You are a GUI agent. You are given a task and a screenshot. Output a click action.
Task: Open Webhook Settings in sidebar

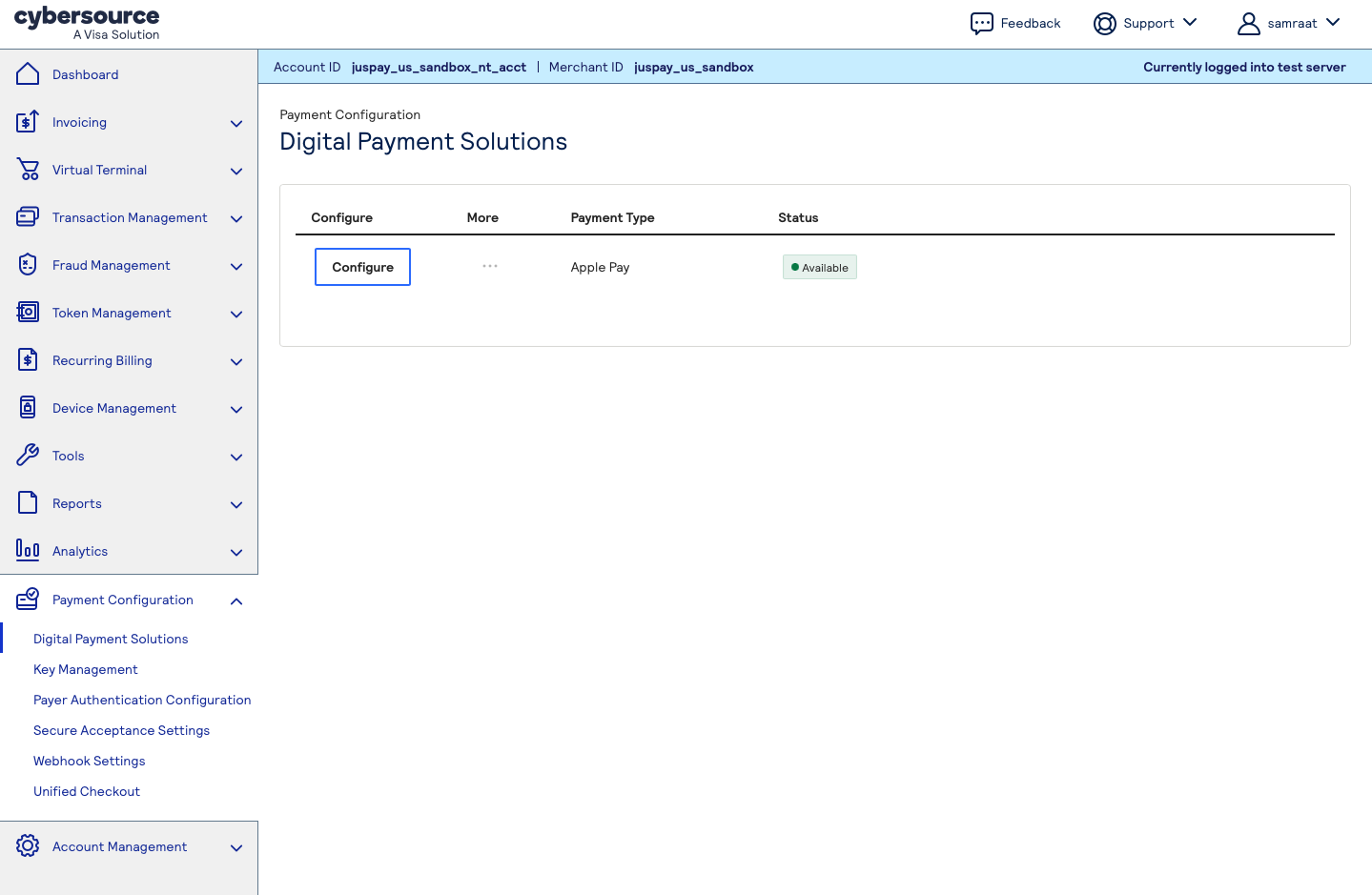[x=90, y=761]
